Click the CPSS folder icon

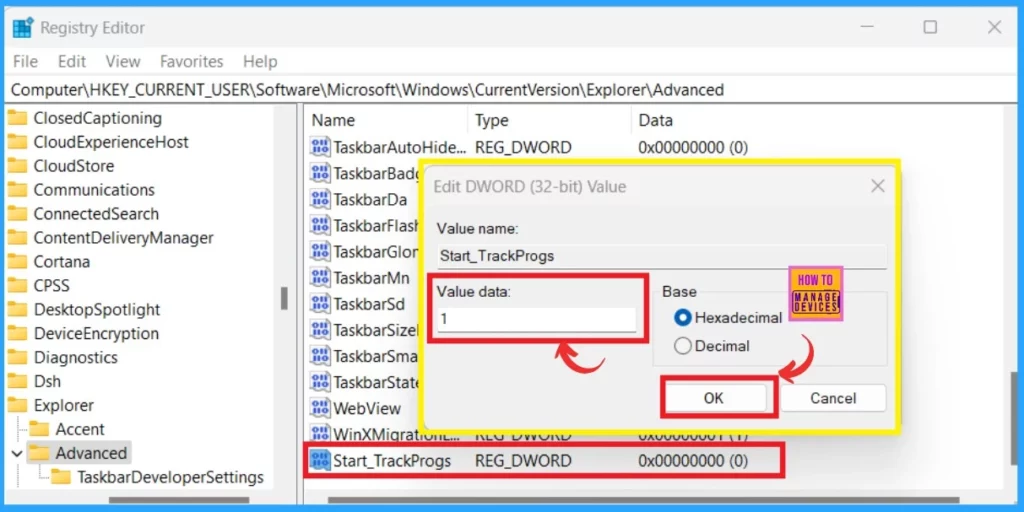tap(18, 285)
